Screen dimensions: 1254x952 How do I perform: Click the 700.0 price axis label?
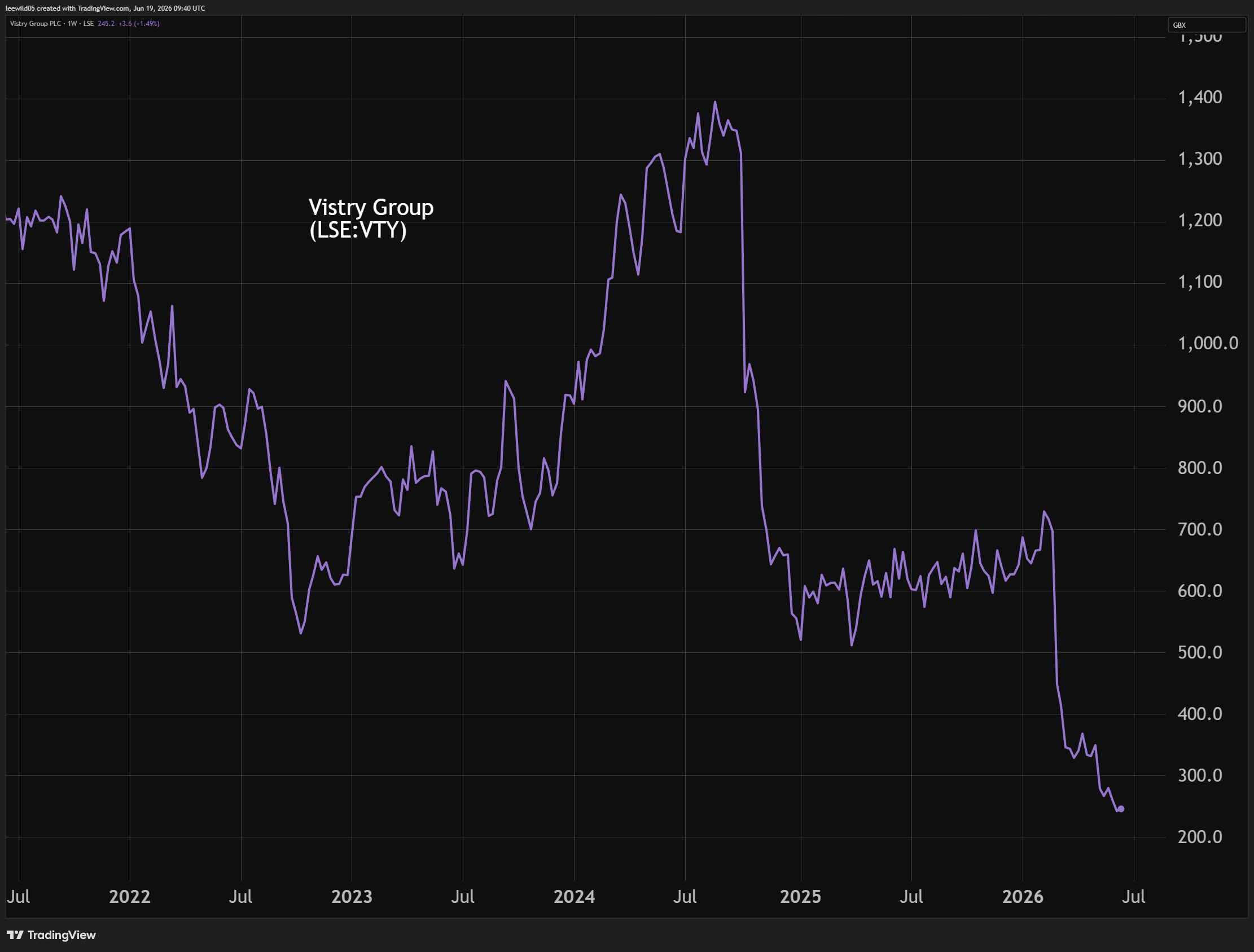click(x=1200, y=529)
